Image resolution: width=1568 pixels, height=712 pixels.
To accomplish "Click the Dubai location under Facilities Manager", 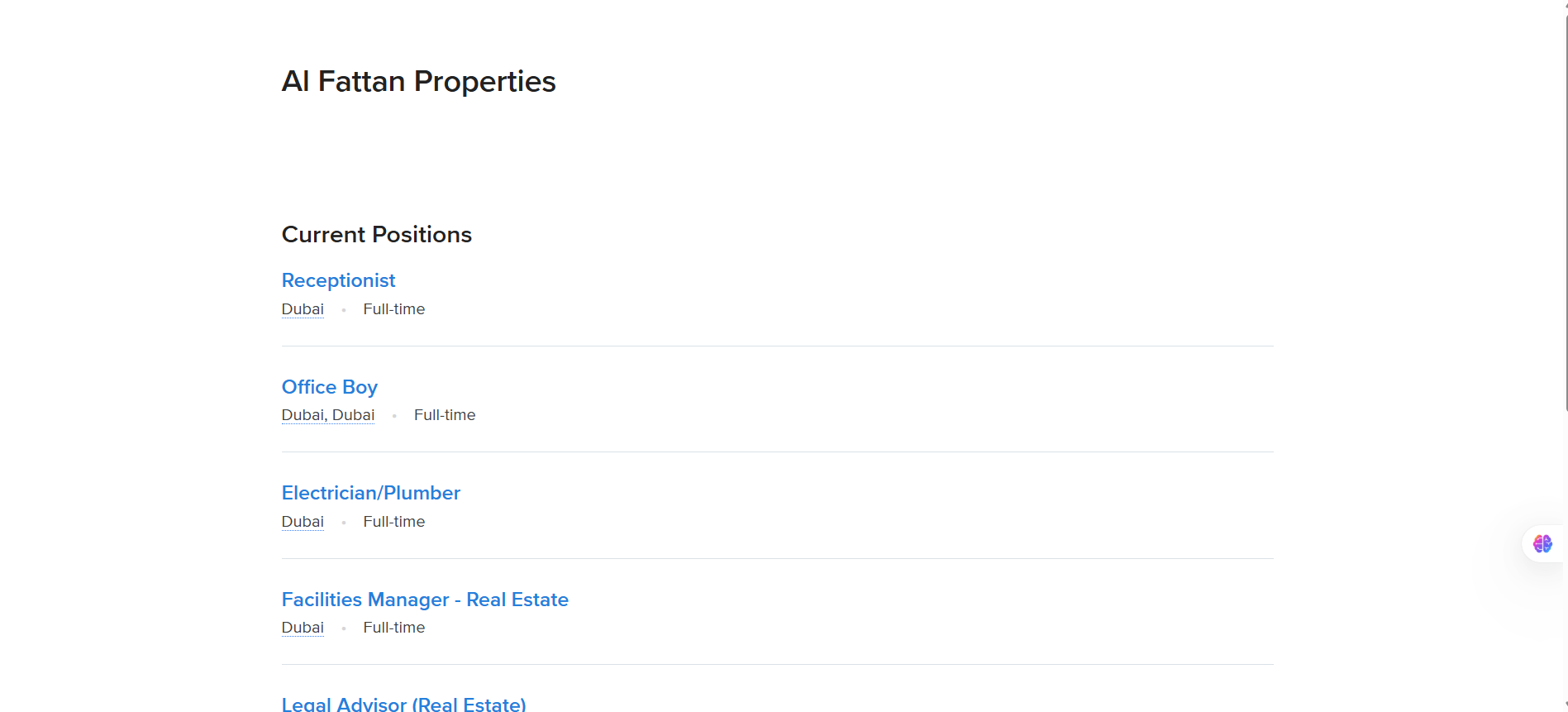I will point(303,628).
